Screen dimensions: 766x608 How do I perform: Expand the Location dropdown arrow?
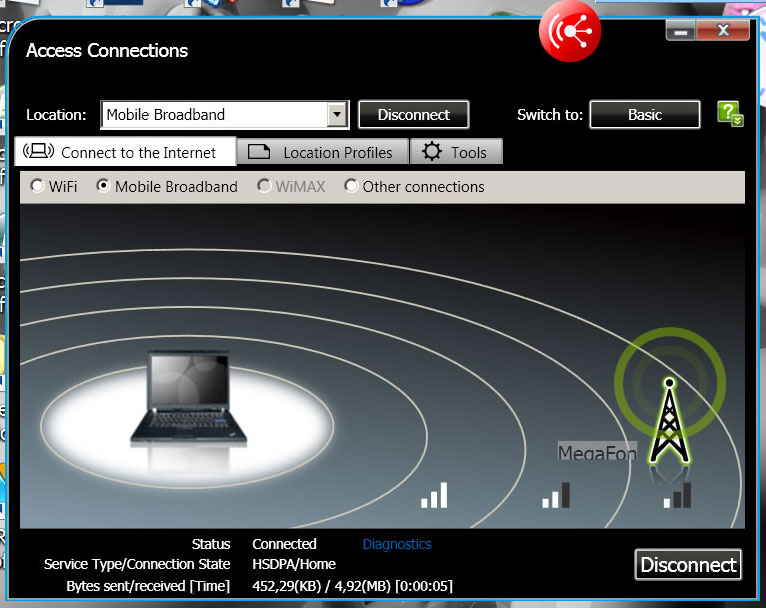point(337,115)
